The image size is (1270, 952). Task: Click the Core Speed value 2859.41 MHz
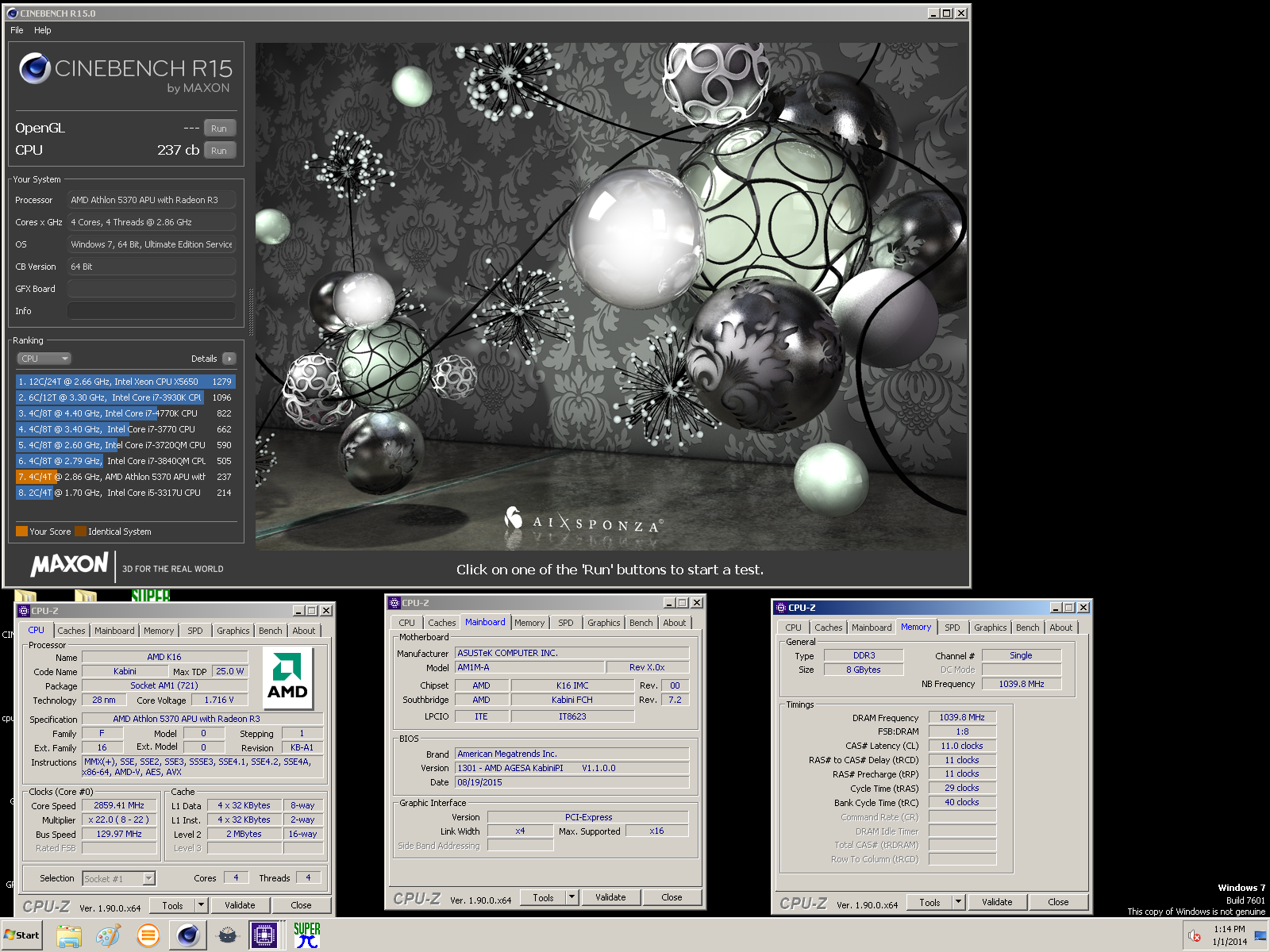(x=119, y=805)
